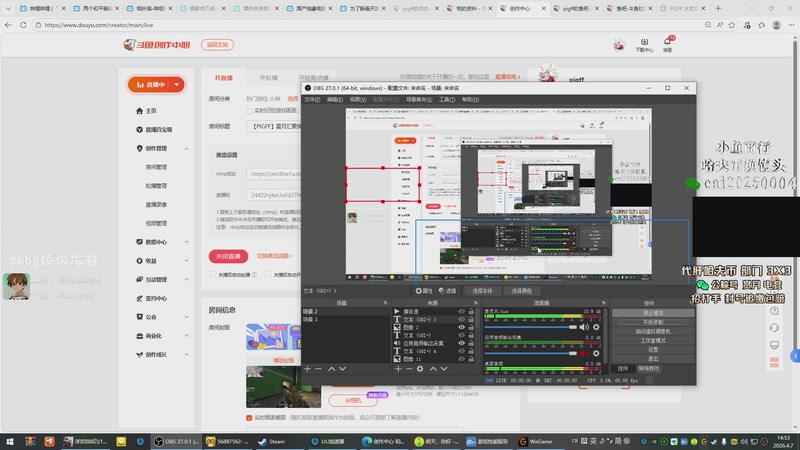Check the auto-replay after stream close checkbox
Viewport: 800px width, 450px height.
[x=213, y=274]
